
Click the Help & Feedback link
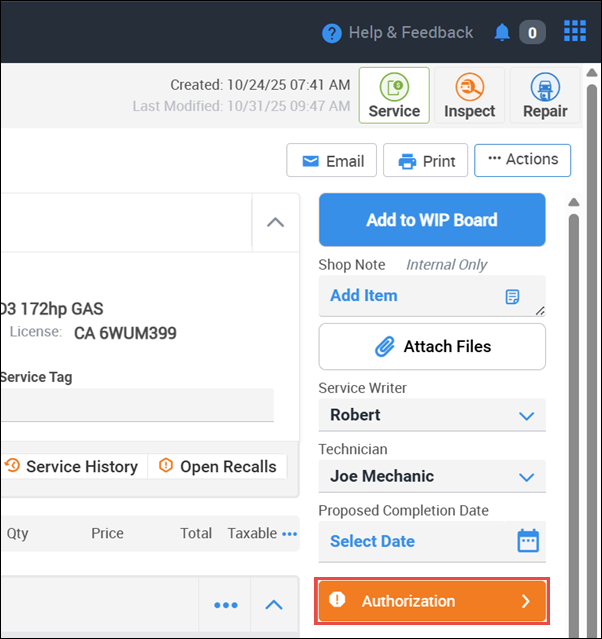(x=398, y=33)
